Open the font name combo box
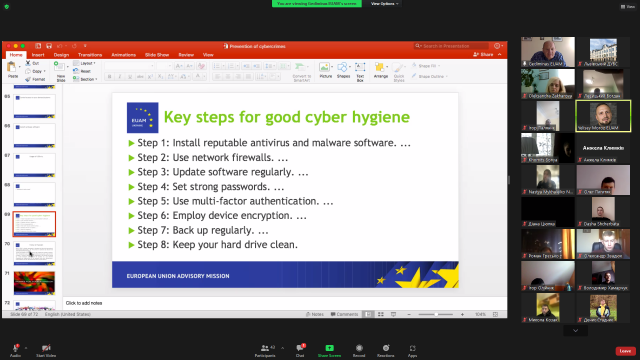 (x=130, y=66)
